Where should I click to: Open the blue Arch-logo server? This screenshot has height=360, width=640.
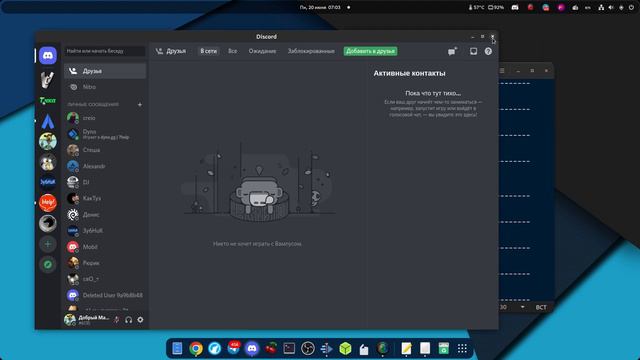(48, 121)
